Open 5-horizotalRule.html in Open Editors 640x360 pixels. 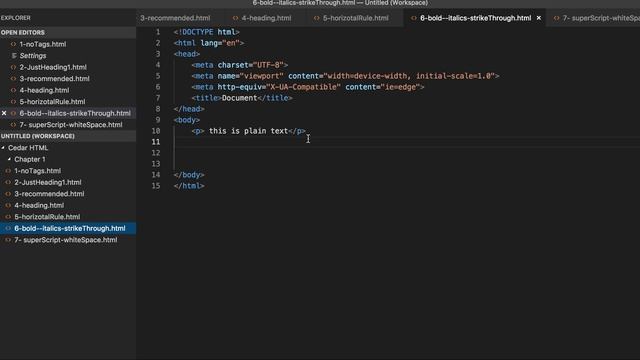pos(52,102)
